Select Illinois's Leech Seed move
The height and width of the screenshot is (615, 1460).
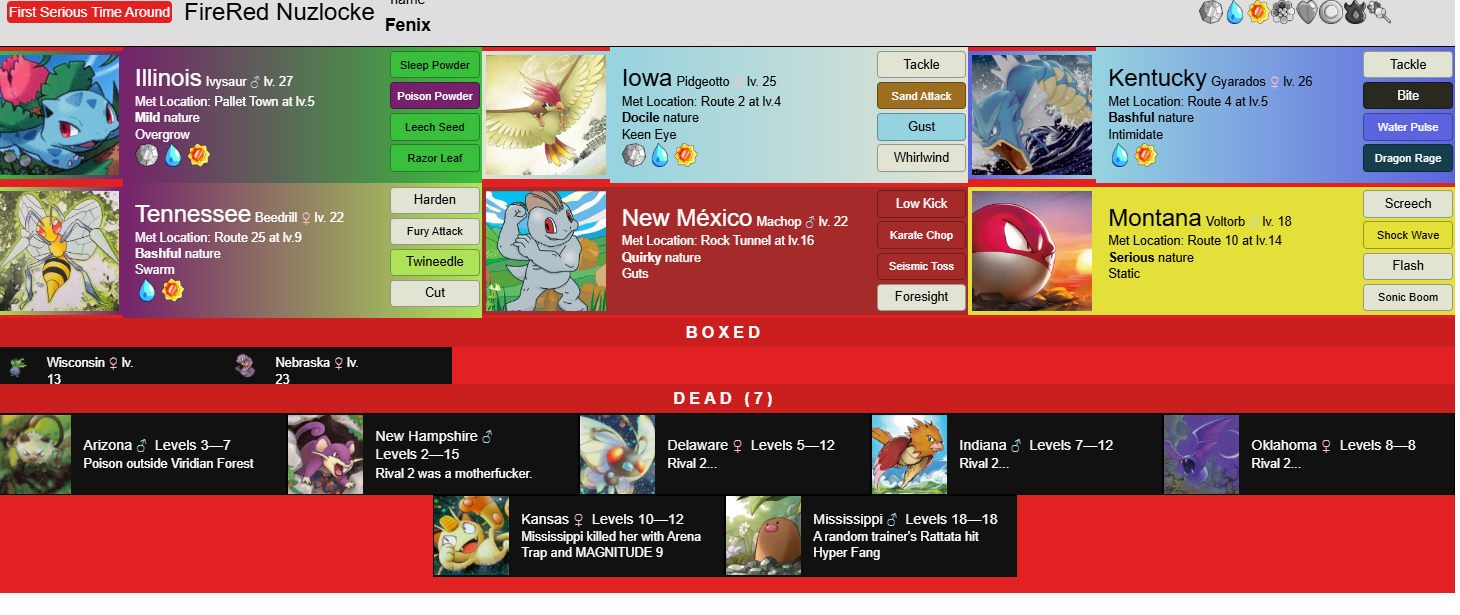click(435, 127)
